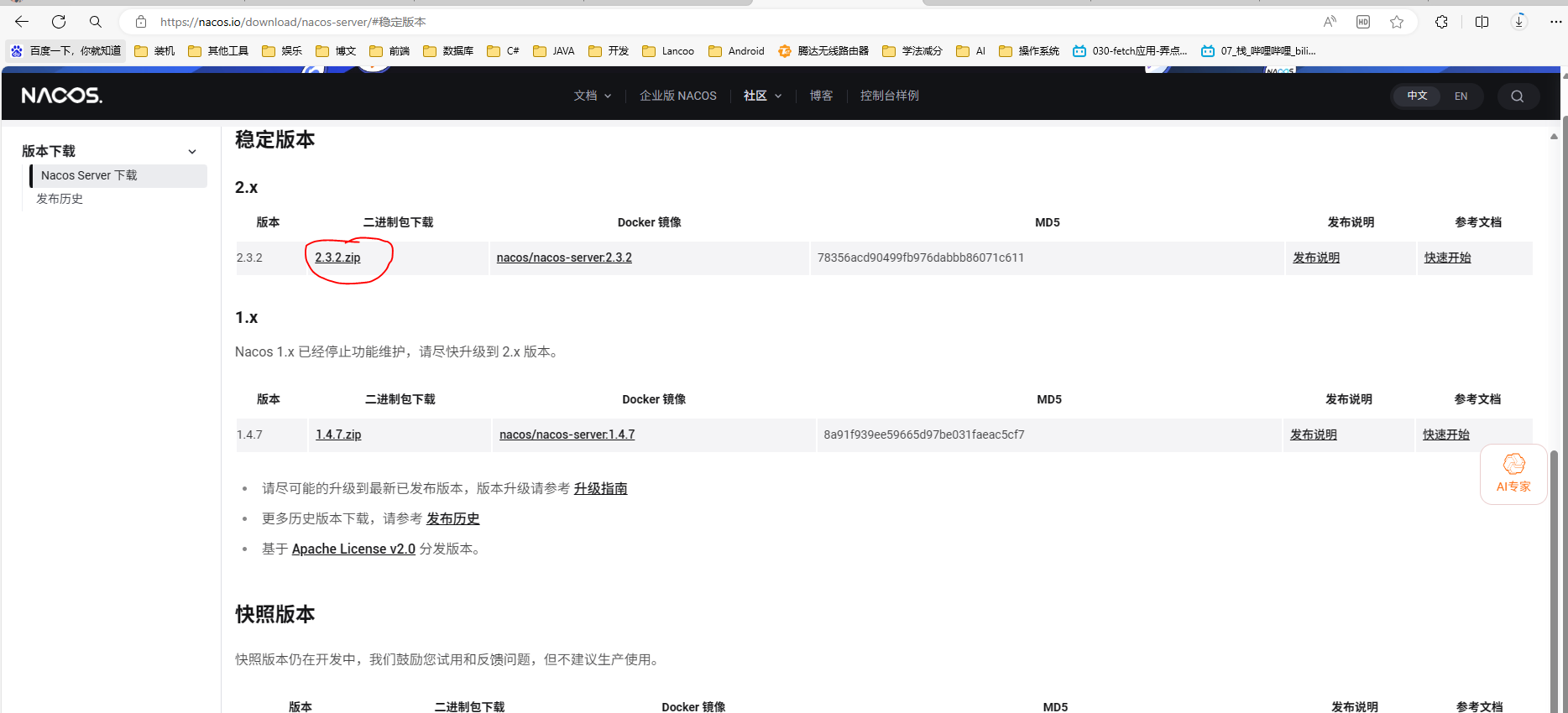
Task: Open the 其他工具 bookmark folder
Action: click(x=218, y=51)
